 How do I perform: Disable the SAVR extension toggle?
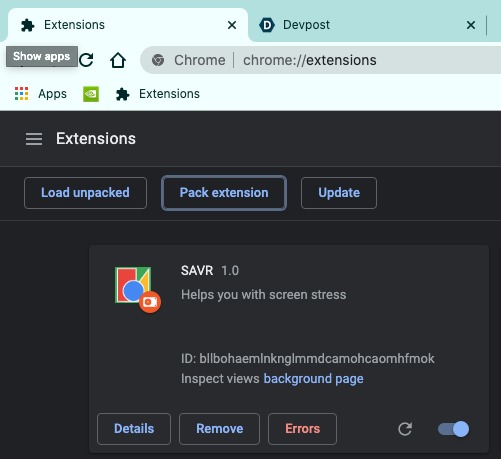(453, 429)
